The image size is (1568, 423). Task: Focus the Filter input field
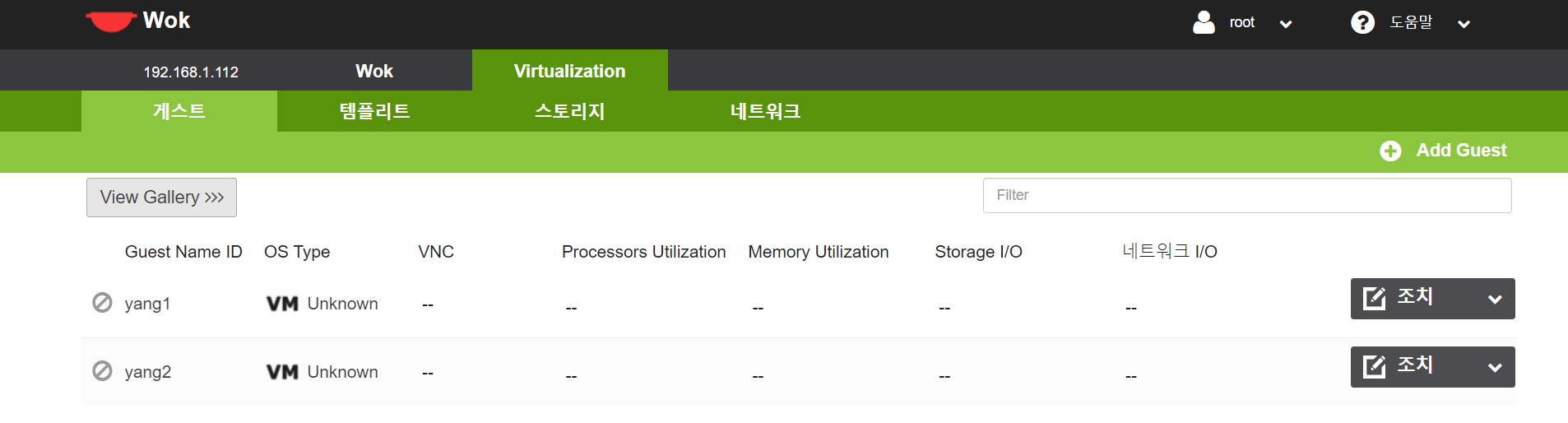(x=1247, y=195)
